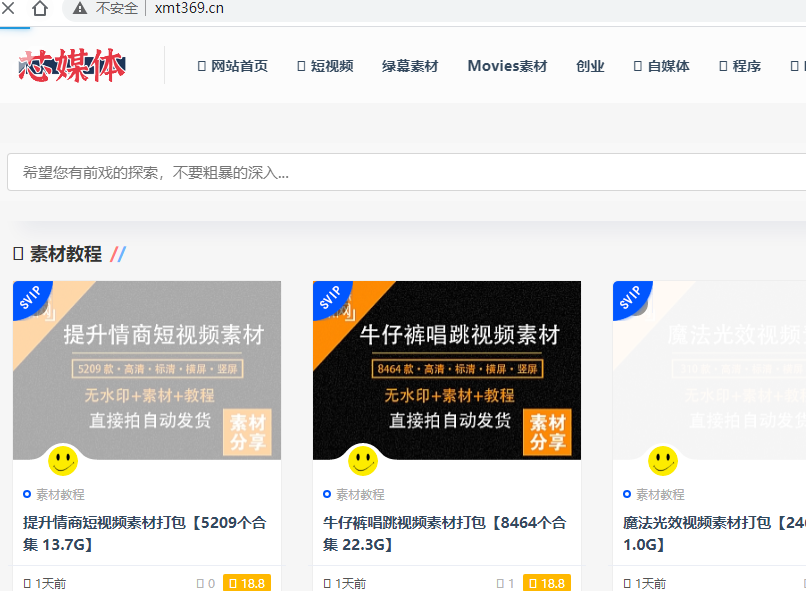Image resolution: width=806 pixels, height=591 pixels.
Task: Click the site logo in header
Action: [72, 66]
